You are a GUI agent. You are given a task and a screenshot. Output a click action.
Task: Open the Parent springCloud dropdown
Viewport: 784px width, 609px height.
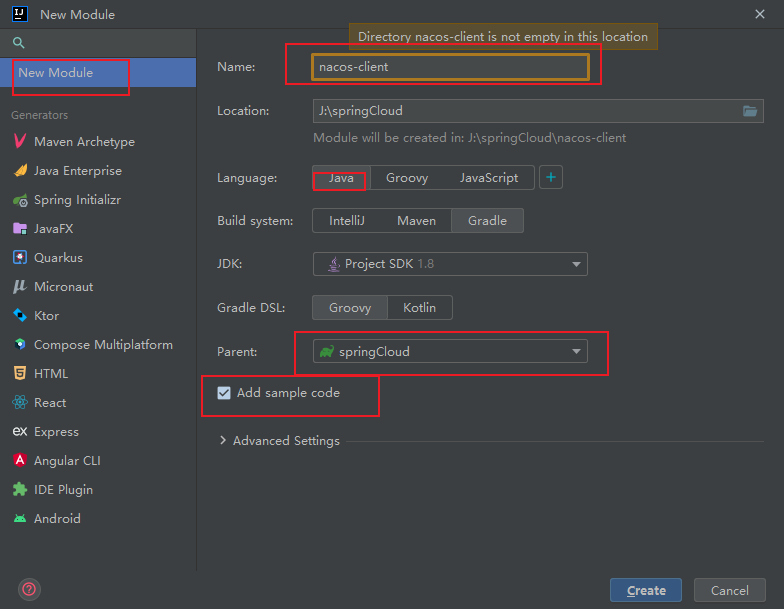450,352
